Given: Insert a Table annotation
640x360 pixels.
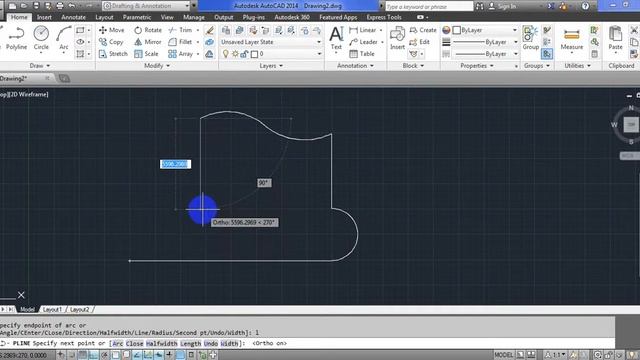Looking at the screenshot, I should click(x=362, y=53).
